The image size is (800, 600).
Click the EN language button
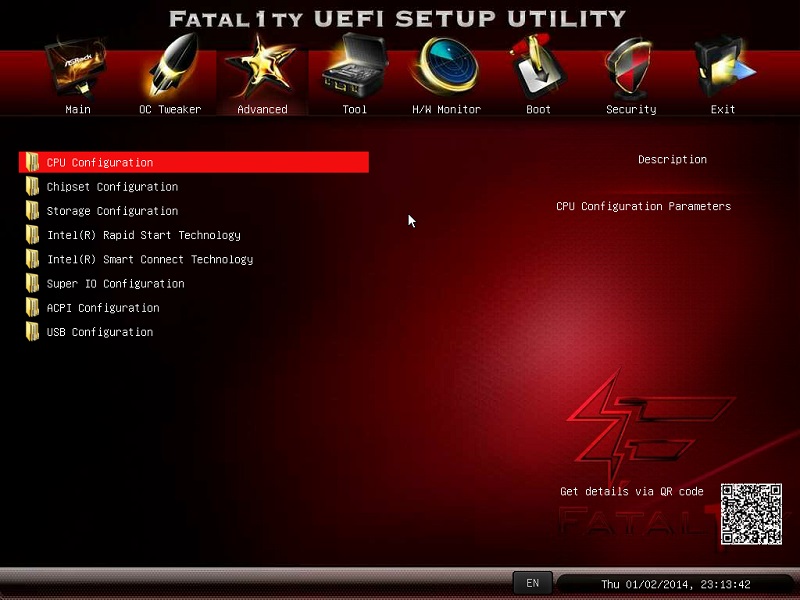[x=532, y=583]
